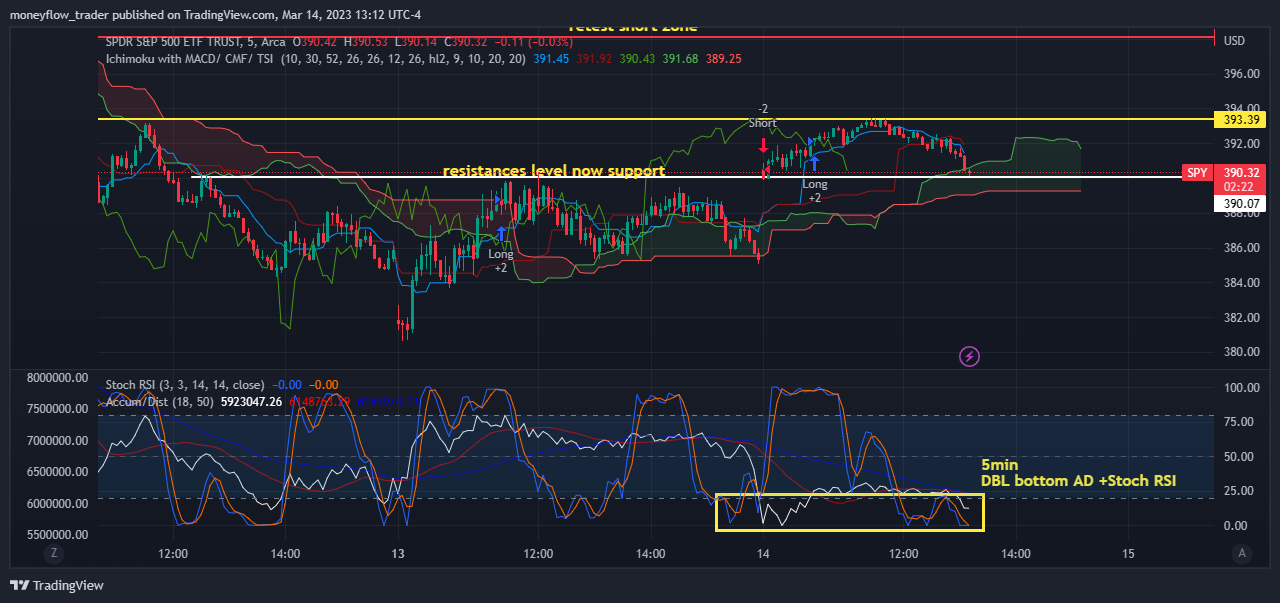The width and height of the screenshot is (1280, 603).
Task: Click the 382.00 price axis label
Action: click(1240, 317)
